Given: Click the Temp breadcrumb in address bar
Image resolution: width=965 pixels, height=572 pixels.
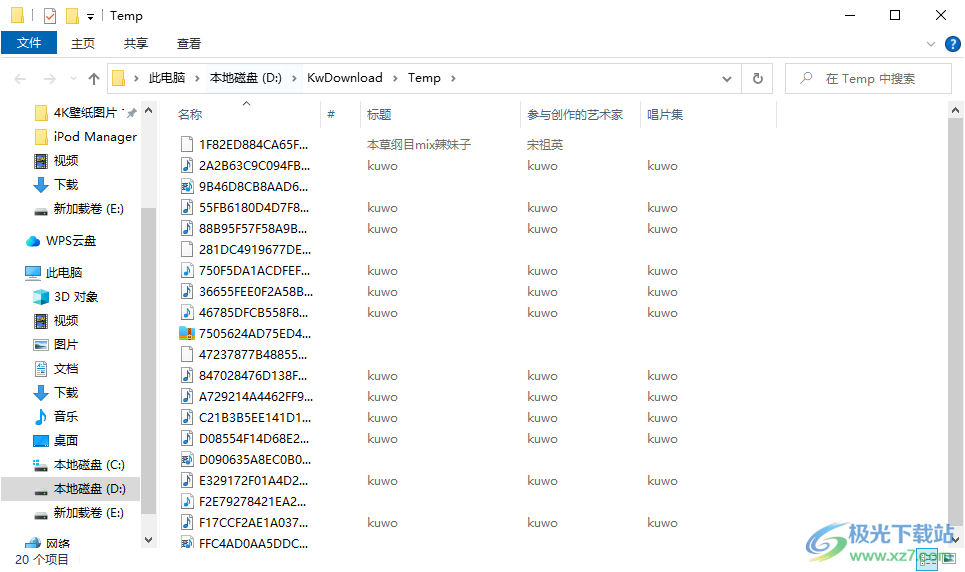Looking at the screenshot, I should (x=424, y=78).
